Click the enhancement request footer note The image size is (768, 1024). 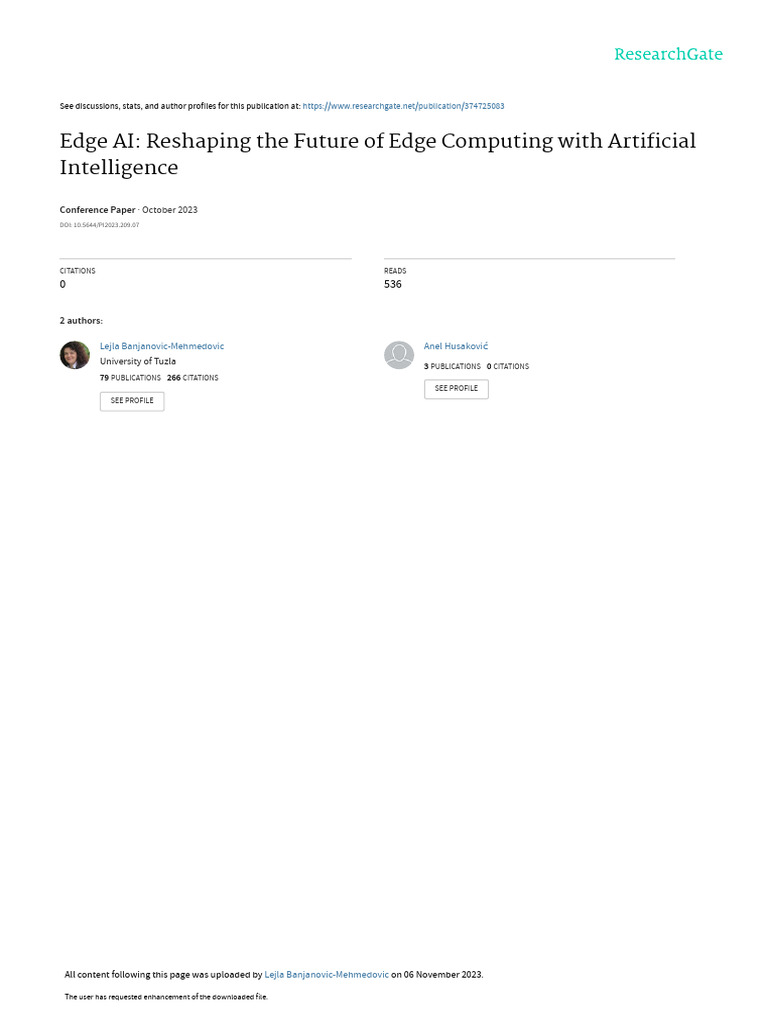click(166, 997)
